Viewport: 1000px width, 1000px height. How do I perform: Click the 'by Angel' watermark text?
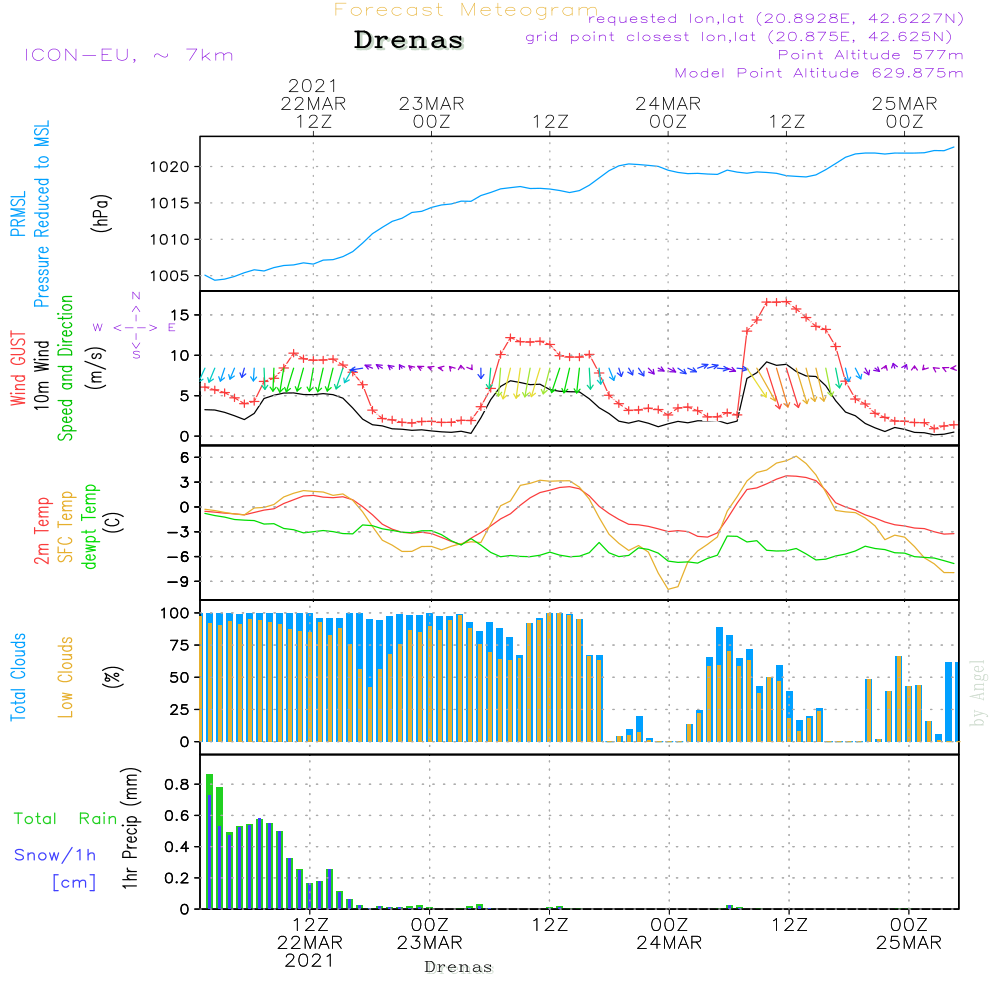tap(978, 693)
